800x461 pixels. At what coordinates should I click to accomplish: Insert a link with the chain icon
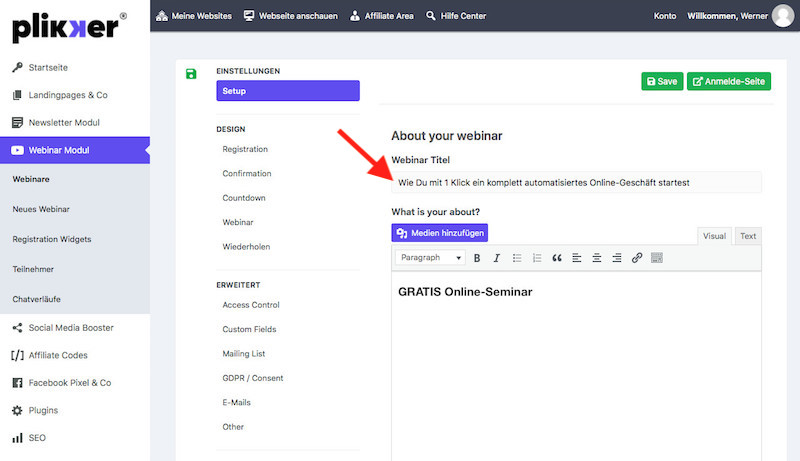click(x=637, y=258)
